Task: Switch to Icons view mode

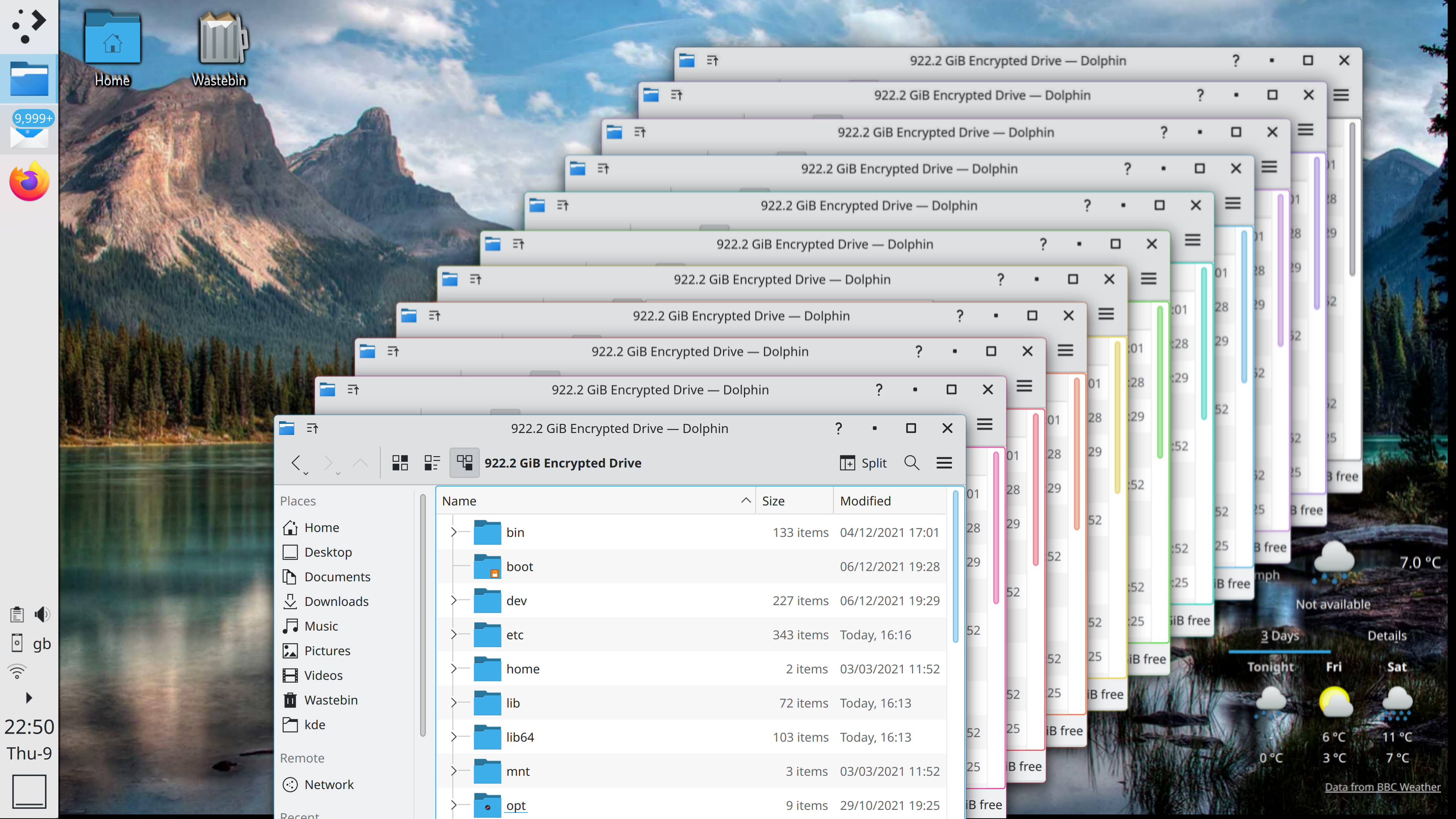Action: (400, 463)
